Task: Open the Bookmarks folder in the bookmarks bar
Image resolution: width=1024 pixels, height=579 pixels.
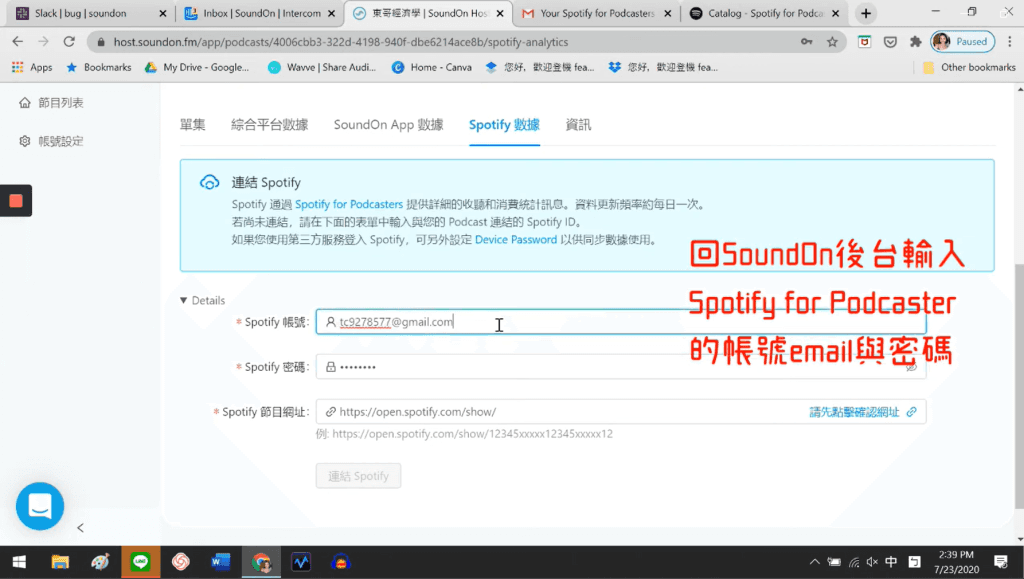Action: [x=99, y=67]
